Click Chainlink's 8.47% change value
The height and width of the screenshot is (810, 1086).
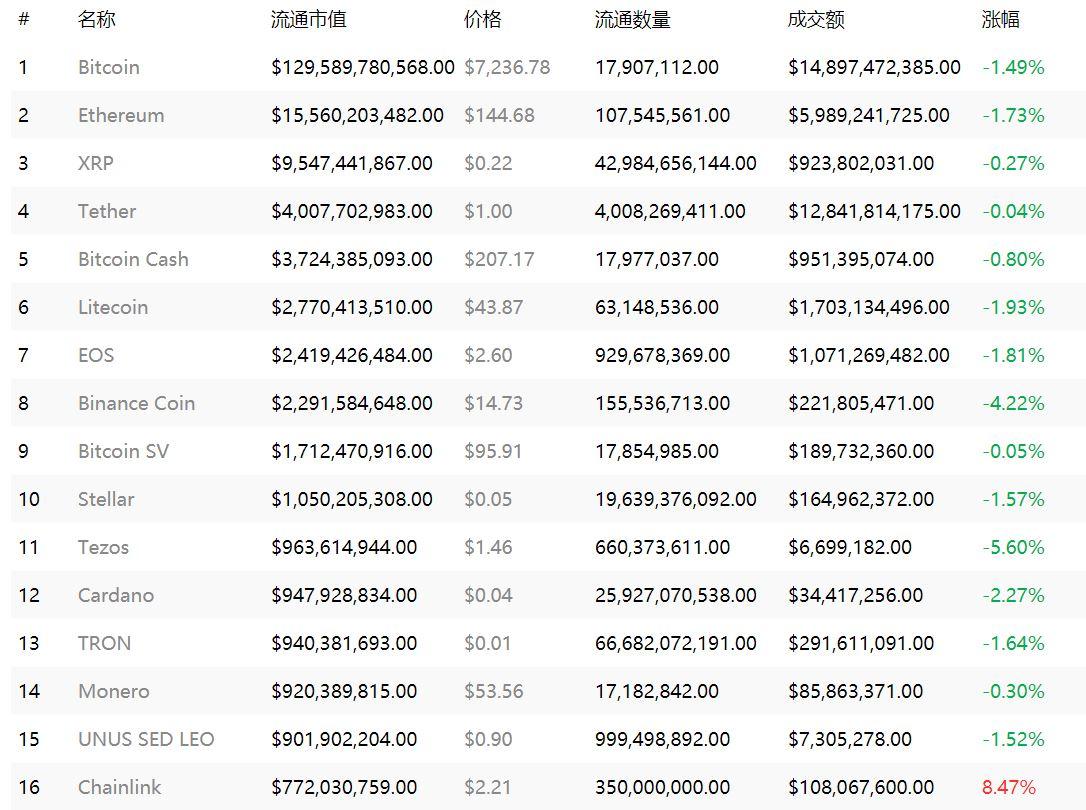pos(1009,787)
